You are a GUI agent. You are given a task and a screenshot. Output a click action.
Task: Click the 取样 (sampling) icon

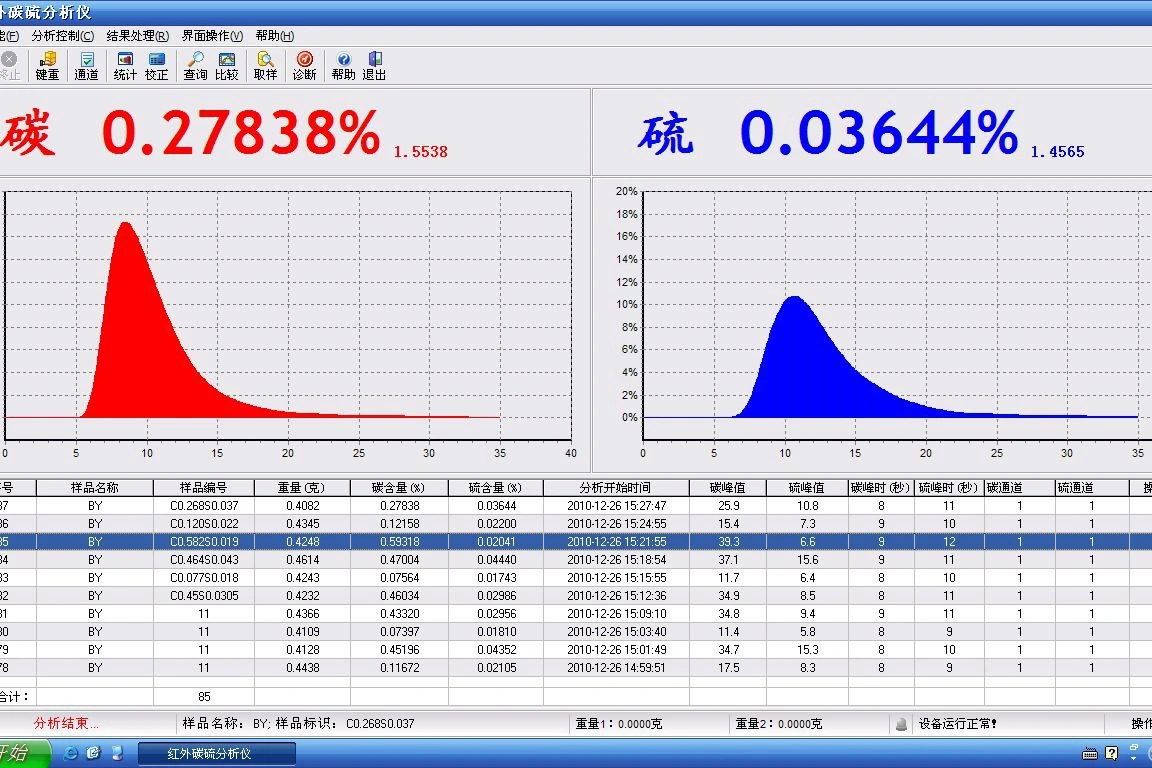tap(264, 65)
